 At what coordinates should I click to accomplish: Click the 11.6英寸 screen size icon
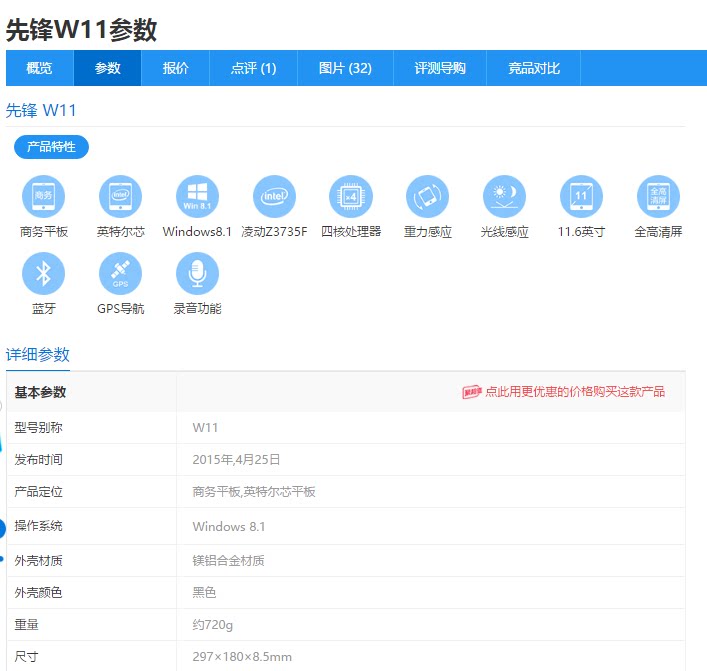point(581,197)
